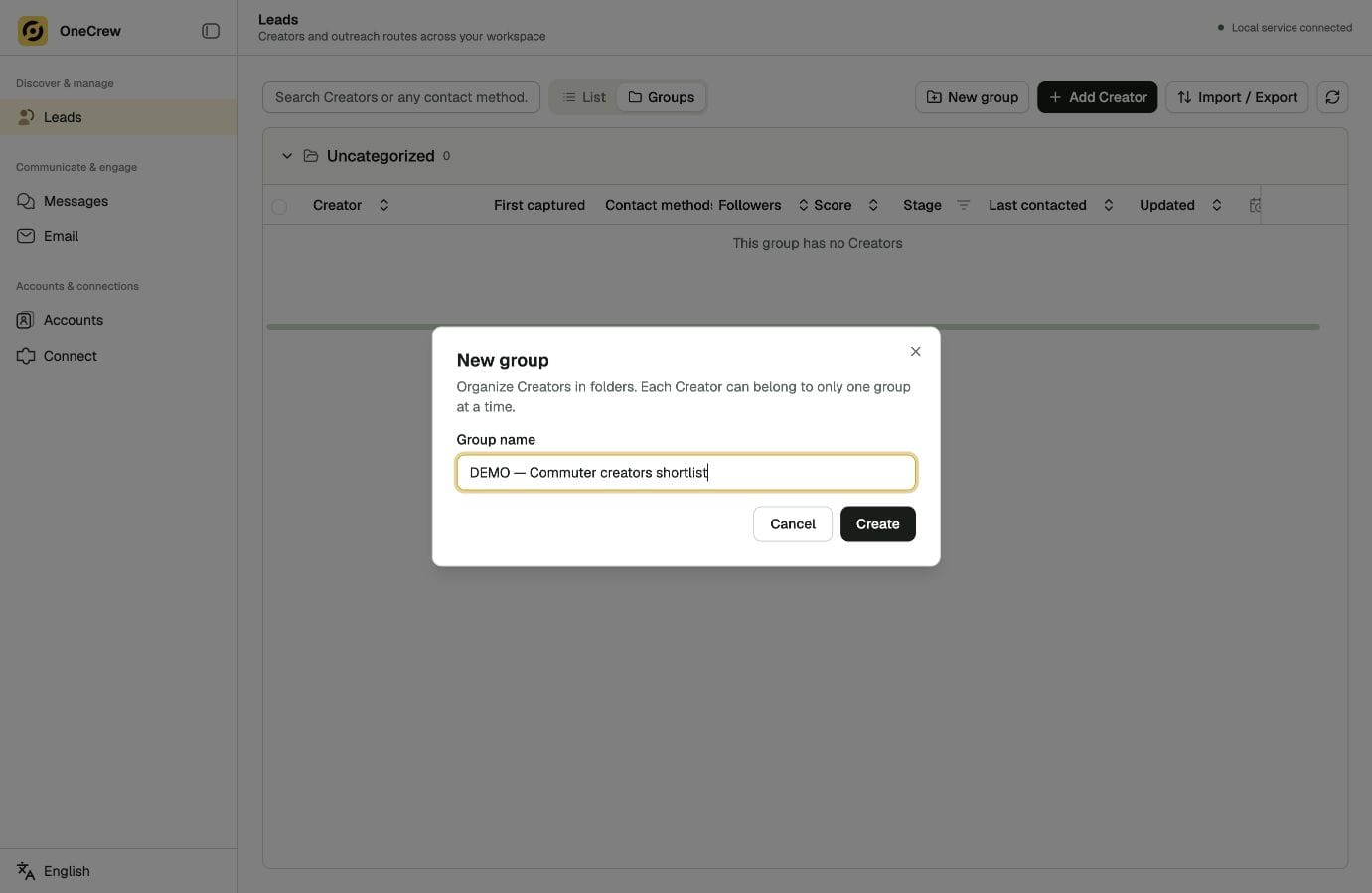This screenshot has width=1372, height=893.
Task: Collapse the sidebar panel toggle
Action: (211, 31)
